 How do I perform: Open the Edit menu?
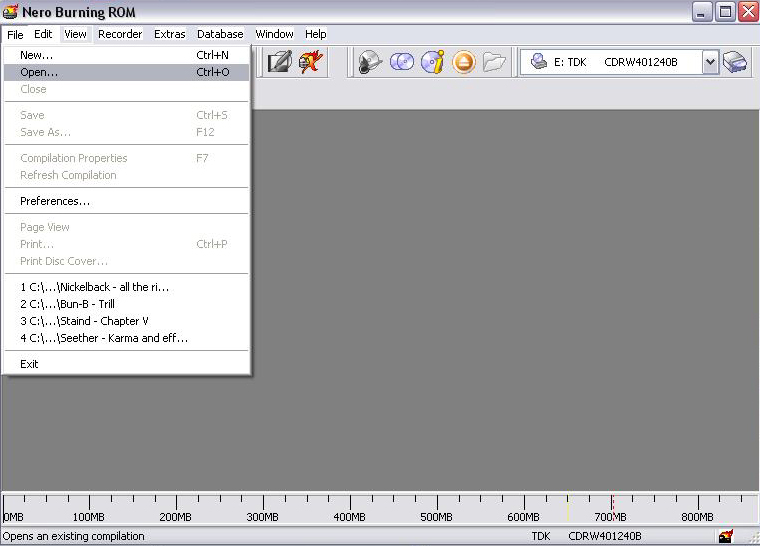(x=43, y=34)
